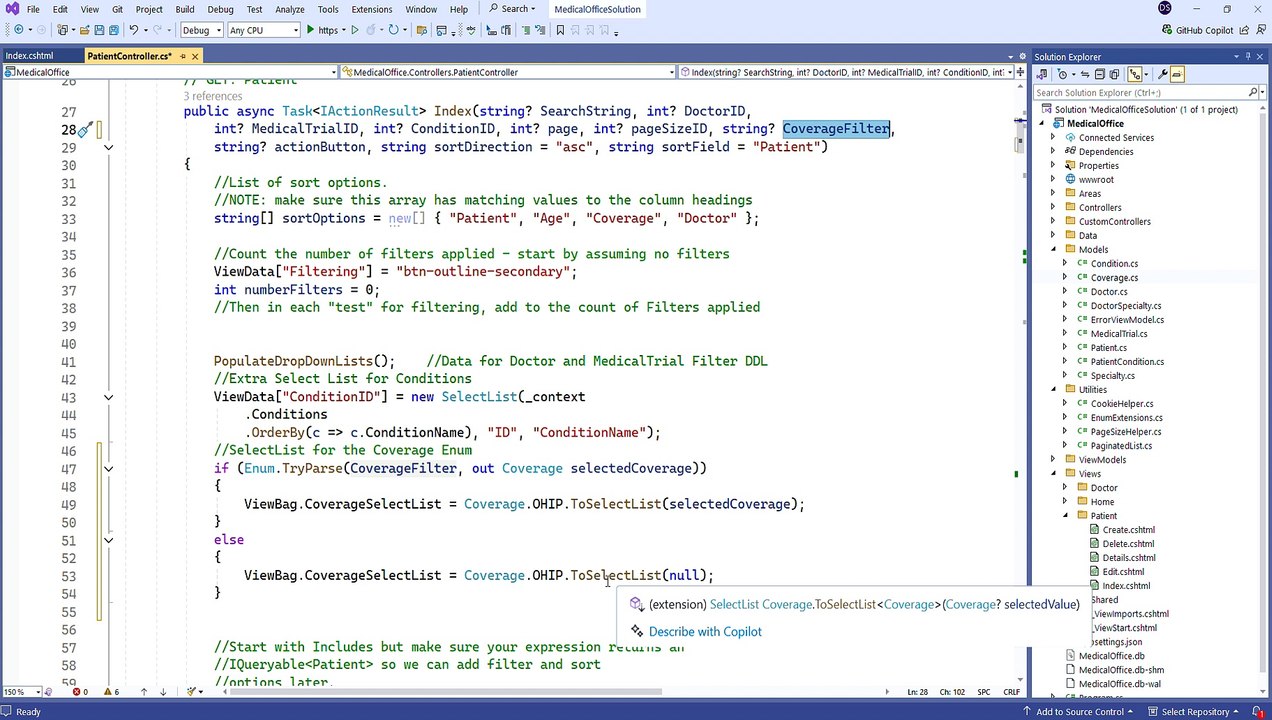The height and width of the screenshot is (720, 1272).
Task: Expand the ViewModels folder node
Action: [x=1053, y=459]
